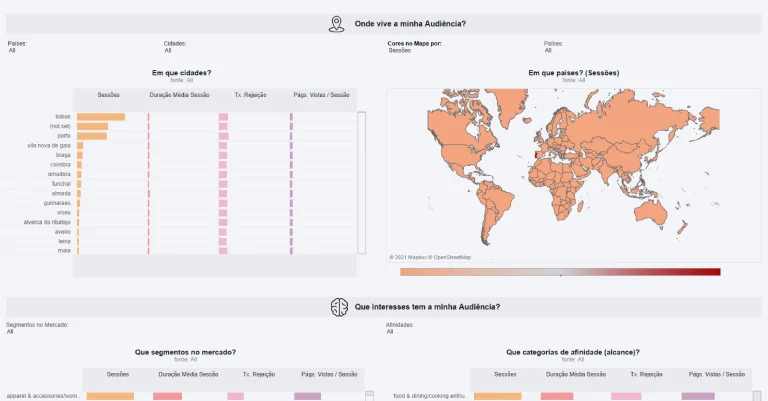Viewport: 768px width, 401px height.
Task: Sort cities table by Sessões column
Action: [x=108, y=95]
